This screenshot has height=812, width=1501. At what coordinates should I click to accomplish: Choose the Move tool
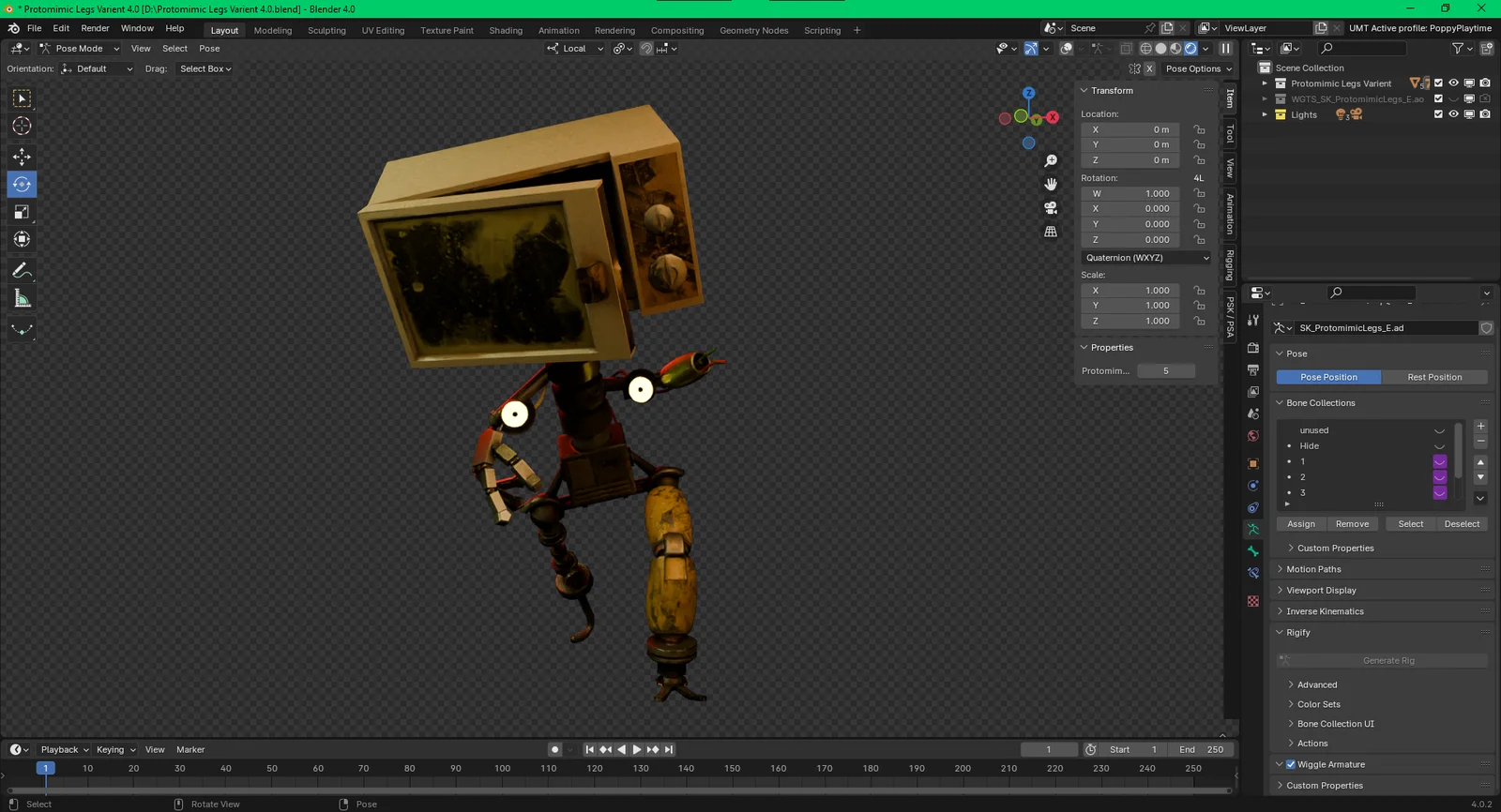pyautogui.click(x=22, y=157)
